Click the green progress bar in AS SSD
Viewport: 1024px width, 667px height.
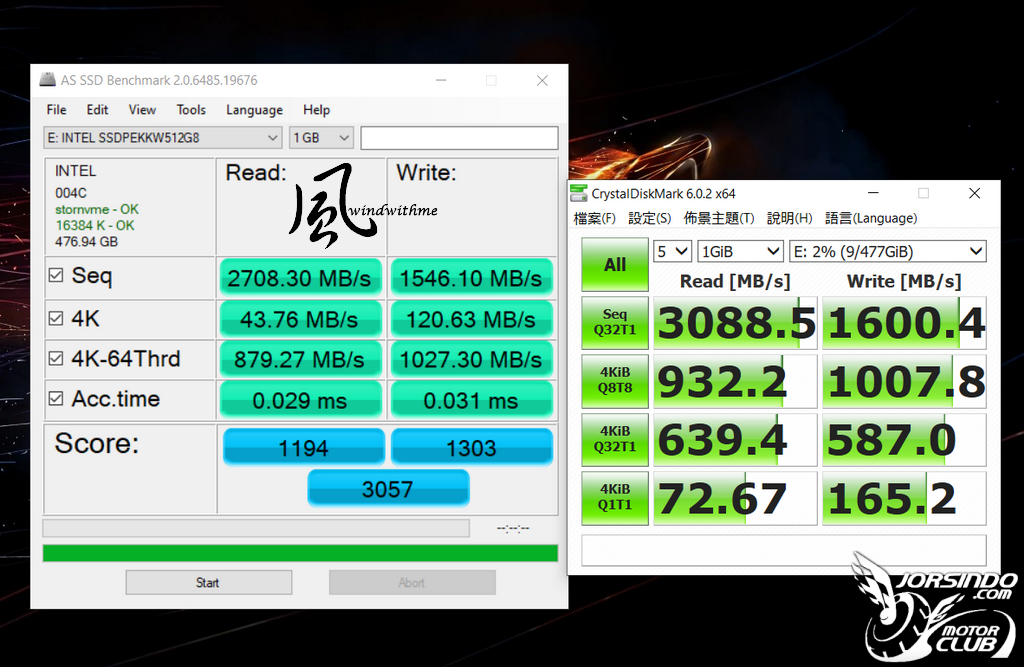(x=300, y=553)
